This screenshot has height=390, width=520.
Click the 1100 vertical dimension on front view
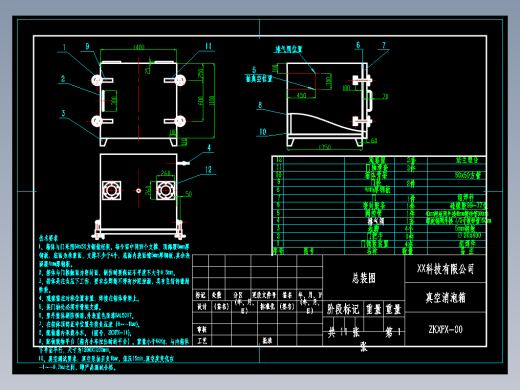pyautogui.click(x=212, y=100)
